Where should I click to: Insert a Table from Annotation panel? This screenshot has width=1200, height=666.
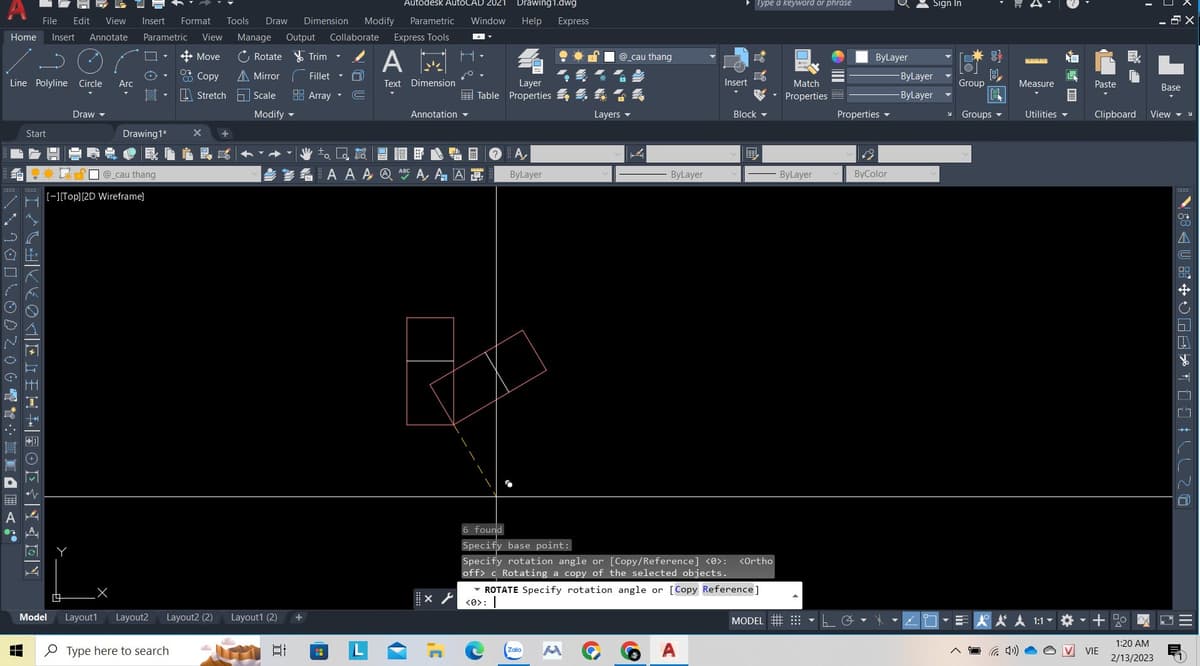pos(481,96)
